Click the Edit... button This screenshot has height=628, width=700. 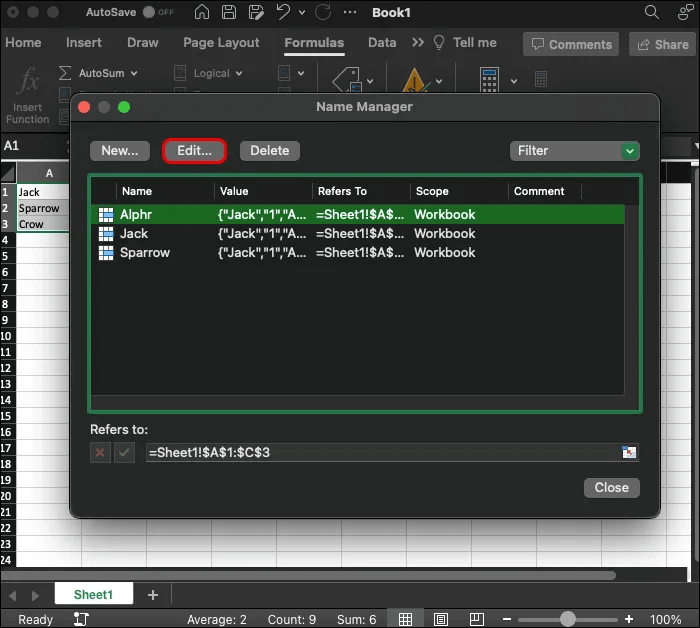click(194, 151)
